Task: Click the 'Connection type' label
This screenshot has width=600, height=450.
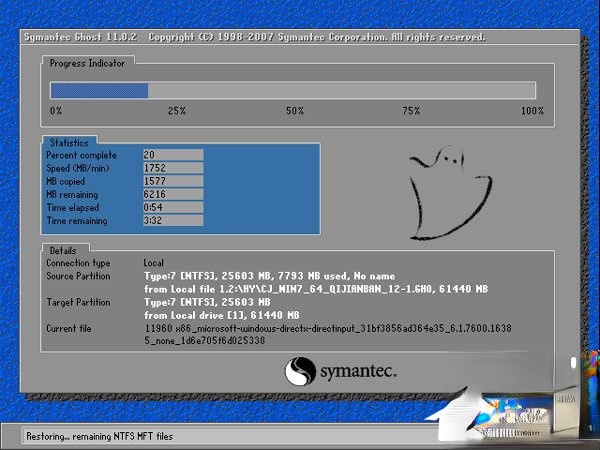Action: coord(78,263)
